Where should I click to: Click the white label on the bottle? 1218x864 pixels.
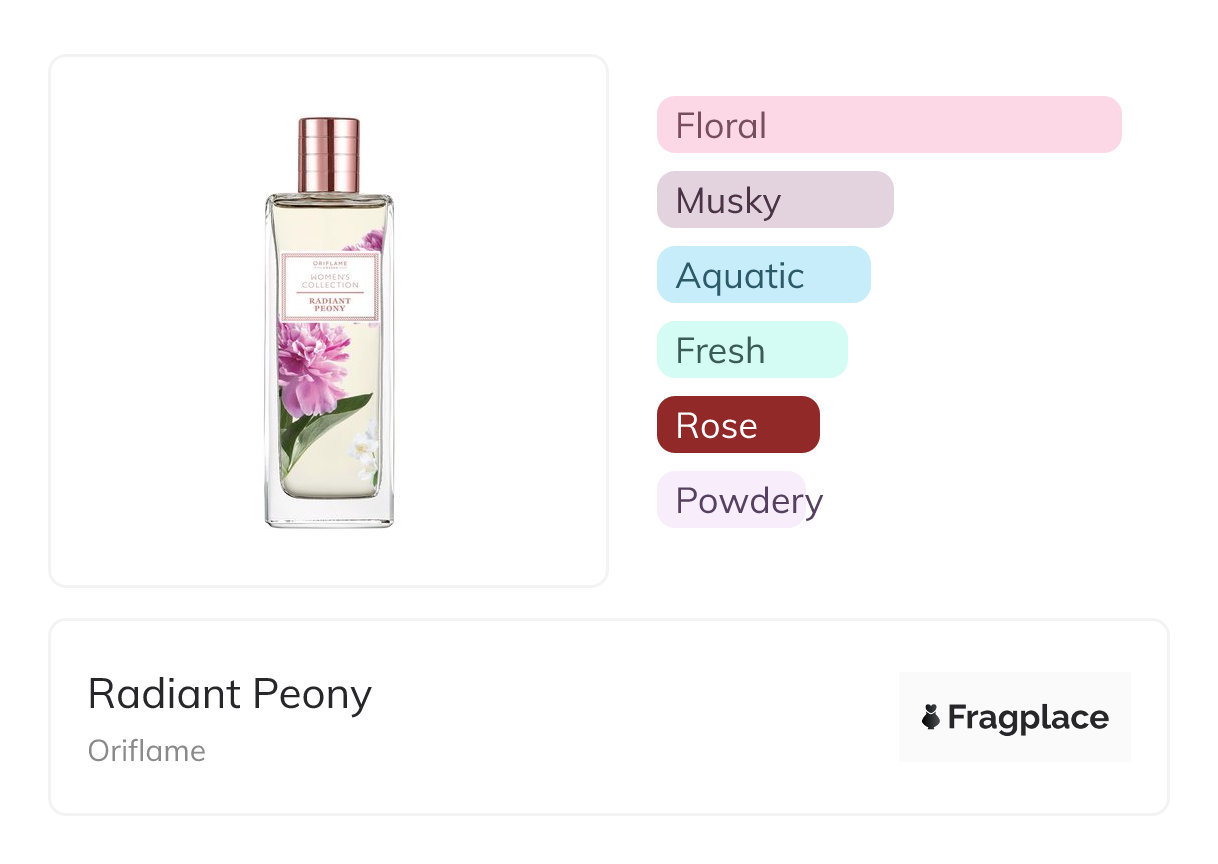330,287
